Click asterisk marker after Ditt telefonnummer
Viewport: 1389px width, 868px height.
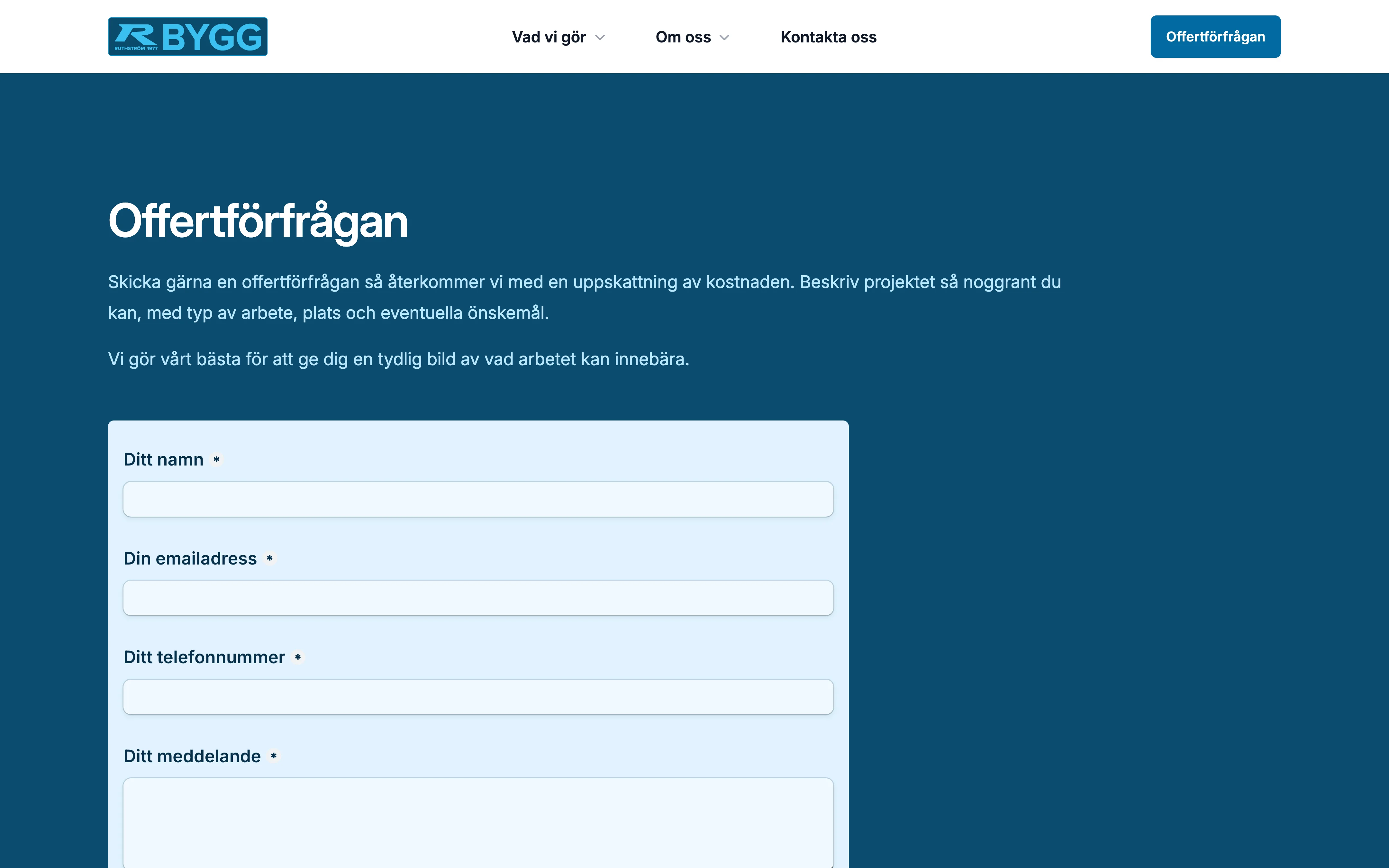coord(298,657)
